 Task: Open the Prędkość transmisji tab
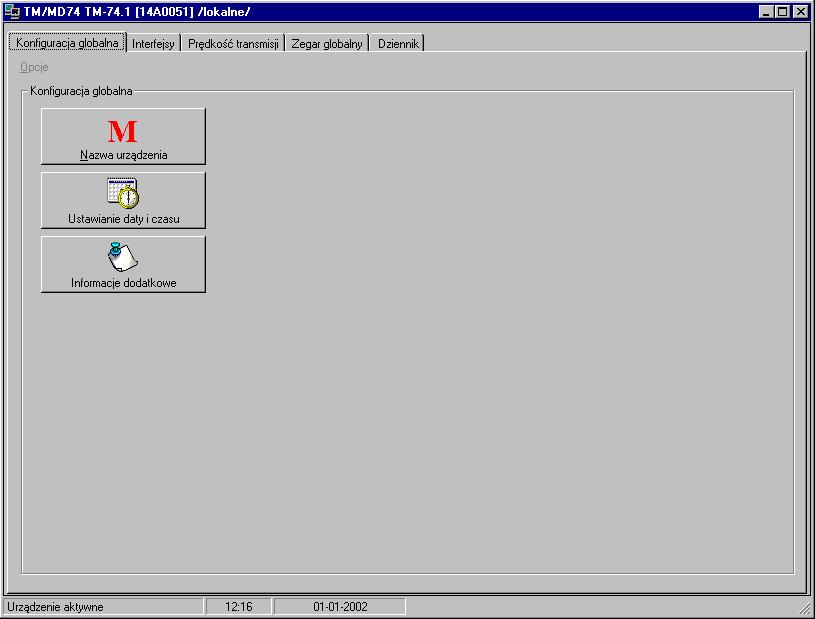coord(233,43)
